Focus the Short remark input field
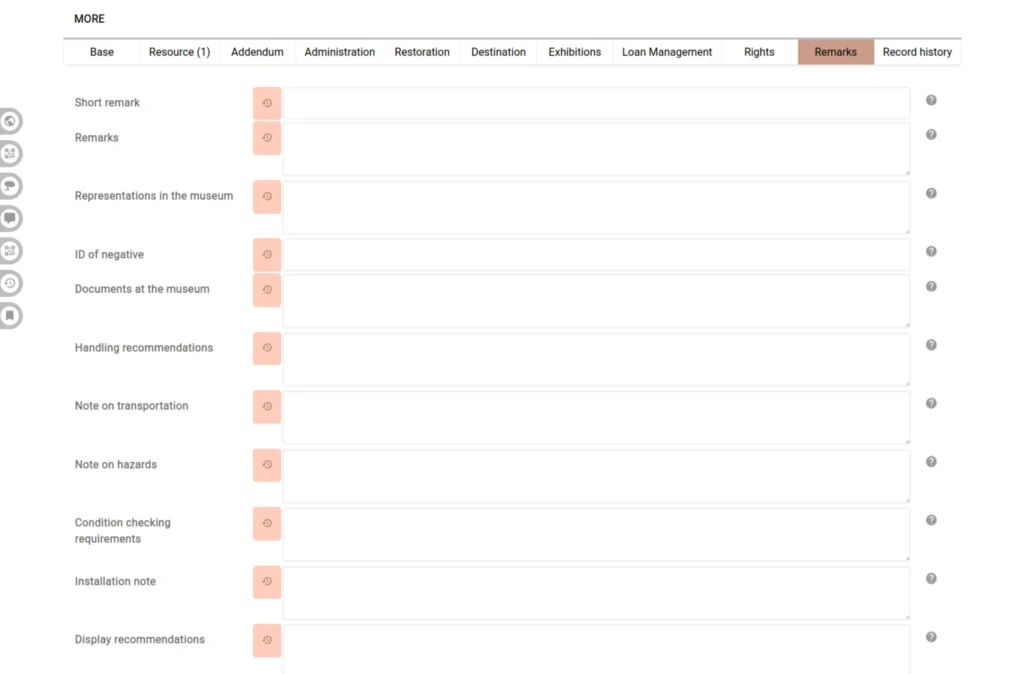Image resolution: width=1024 pixels, height=674 pixels. point(596,103)
